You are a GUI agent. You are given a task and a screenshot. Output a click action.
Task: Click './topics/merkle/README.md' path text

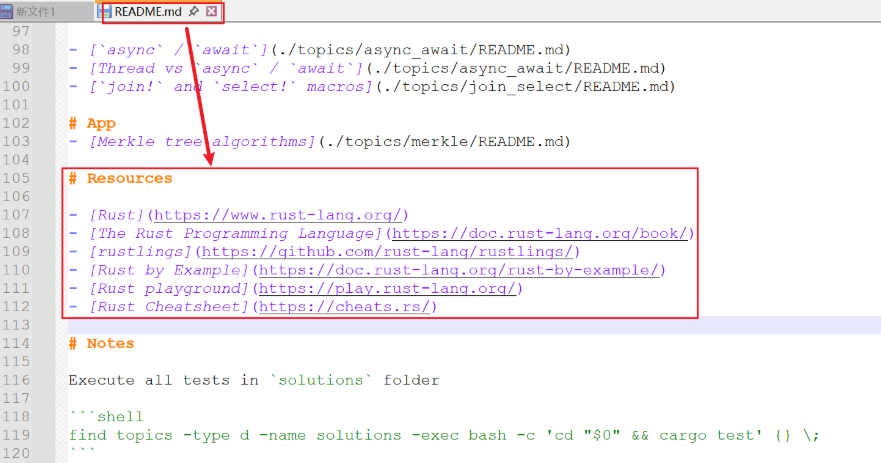444,142
